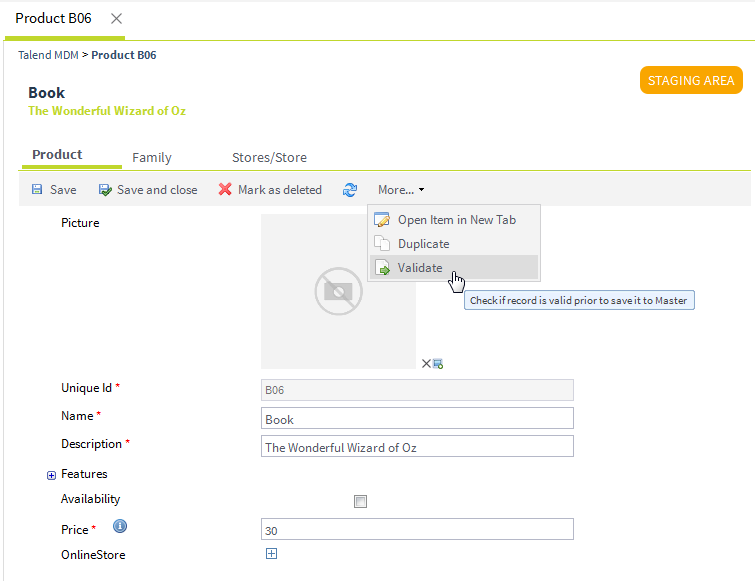Select Duplicate in the More menu

coord(423,244)
